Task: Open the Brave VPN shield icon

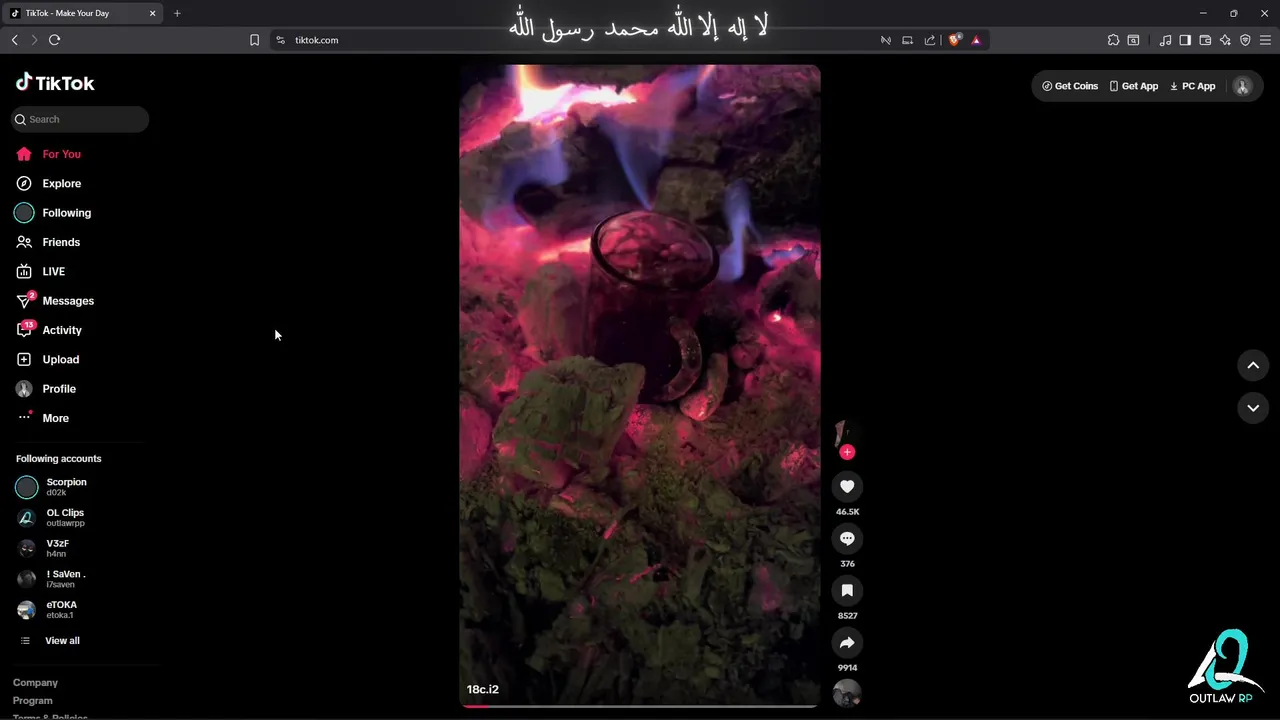Action: 1245,40
